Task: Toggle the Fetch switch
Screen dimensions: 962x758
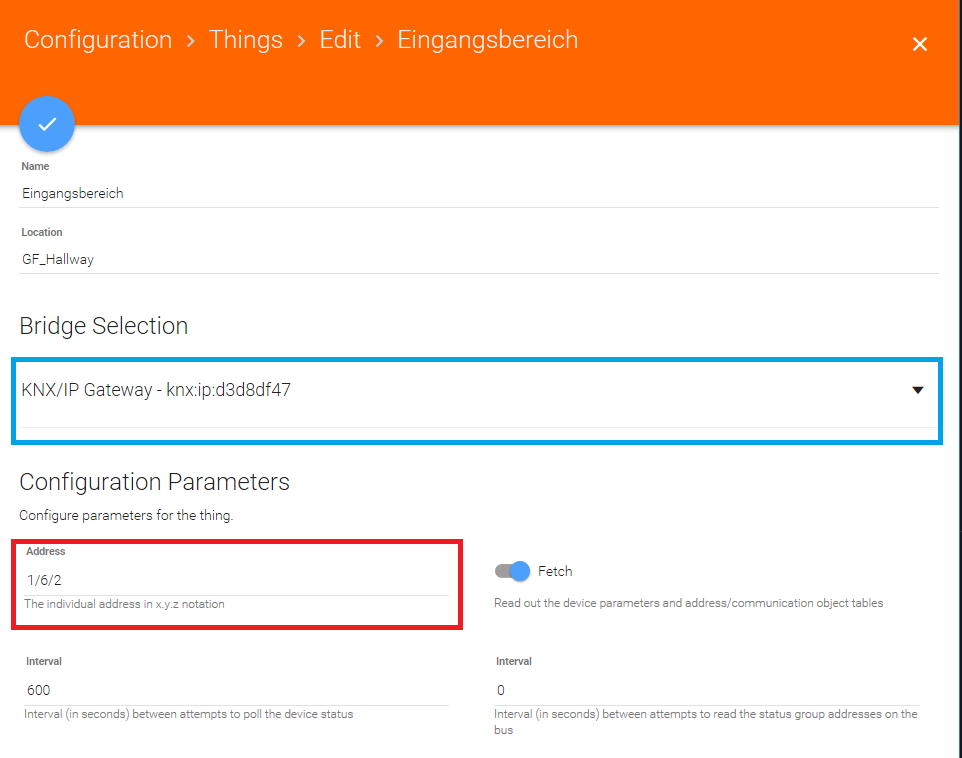Action: point(512,571)
